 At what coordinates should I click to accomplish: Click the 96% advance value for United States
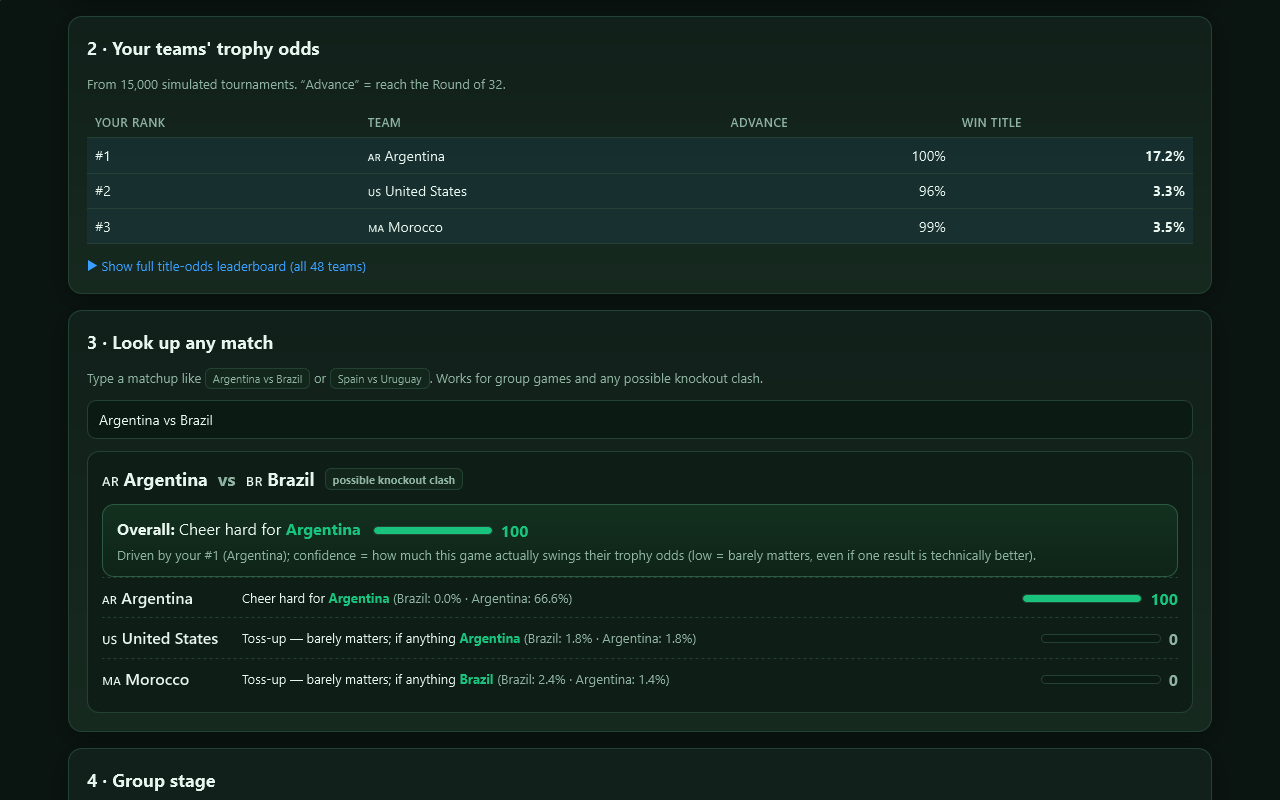pos(932,191)
